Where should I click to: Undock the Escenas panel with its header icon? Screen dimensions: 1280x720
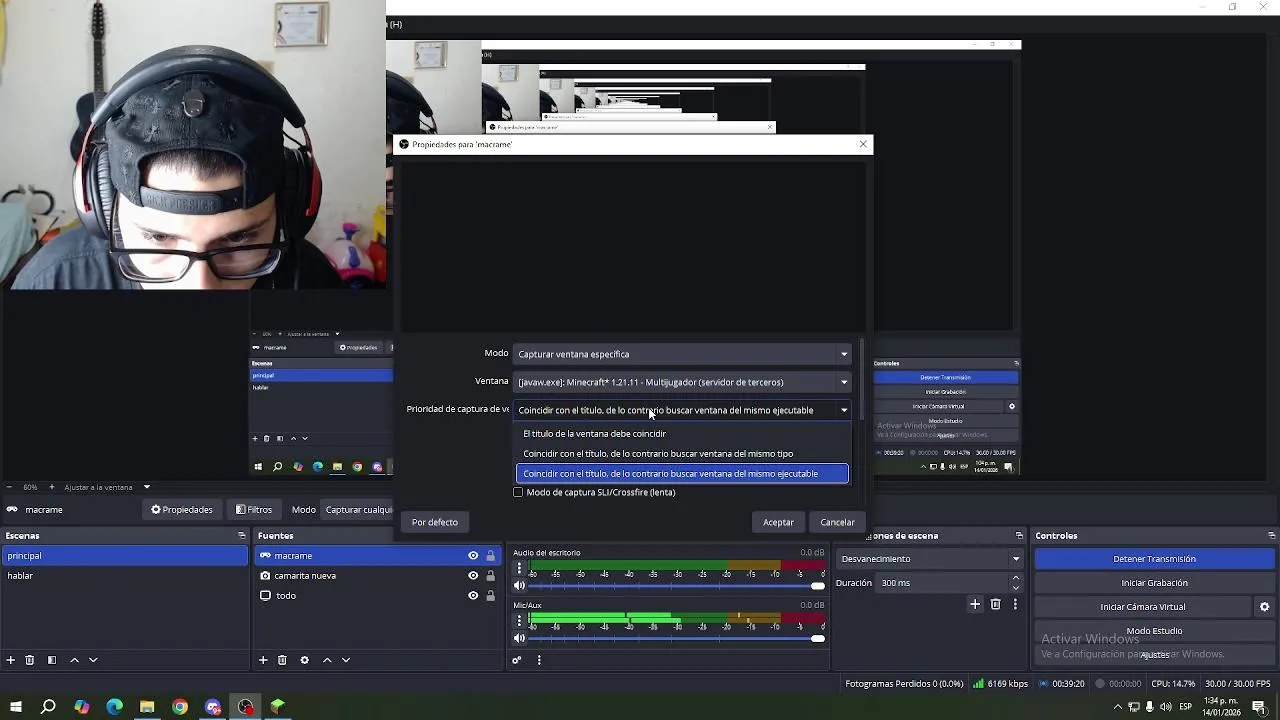point(241,536)
